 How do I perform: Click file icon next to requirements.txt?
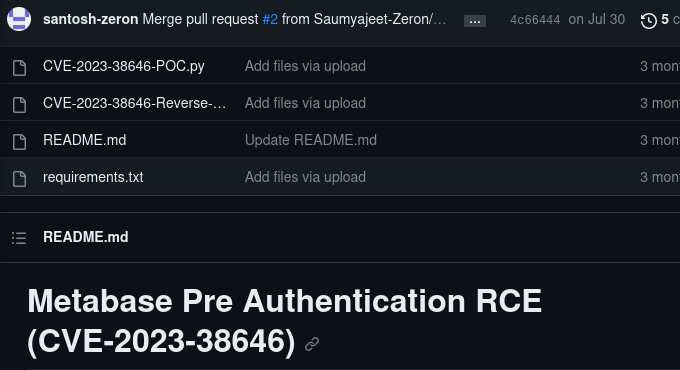coord(19,178)
